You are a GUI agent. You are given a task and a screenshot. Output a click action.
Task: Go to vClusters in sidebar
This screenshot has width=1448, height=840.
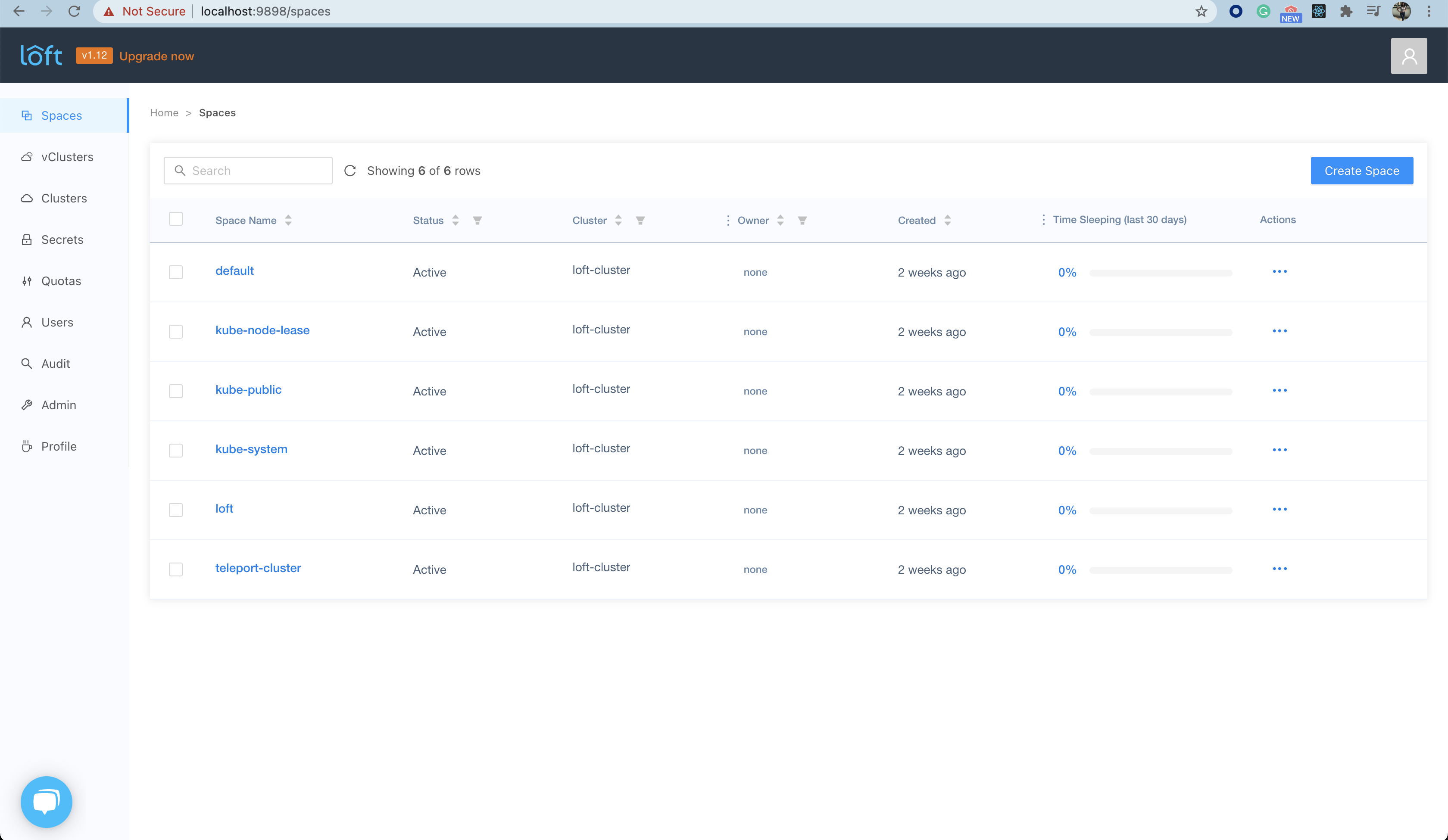coord(67,157)
